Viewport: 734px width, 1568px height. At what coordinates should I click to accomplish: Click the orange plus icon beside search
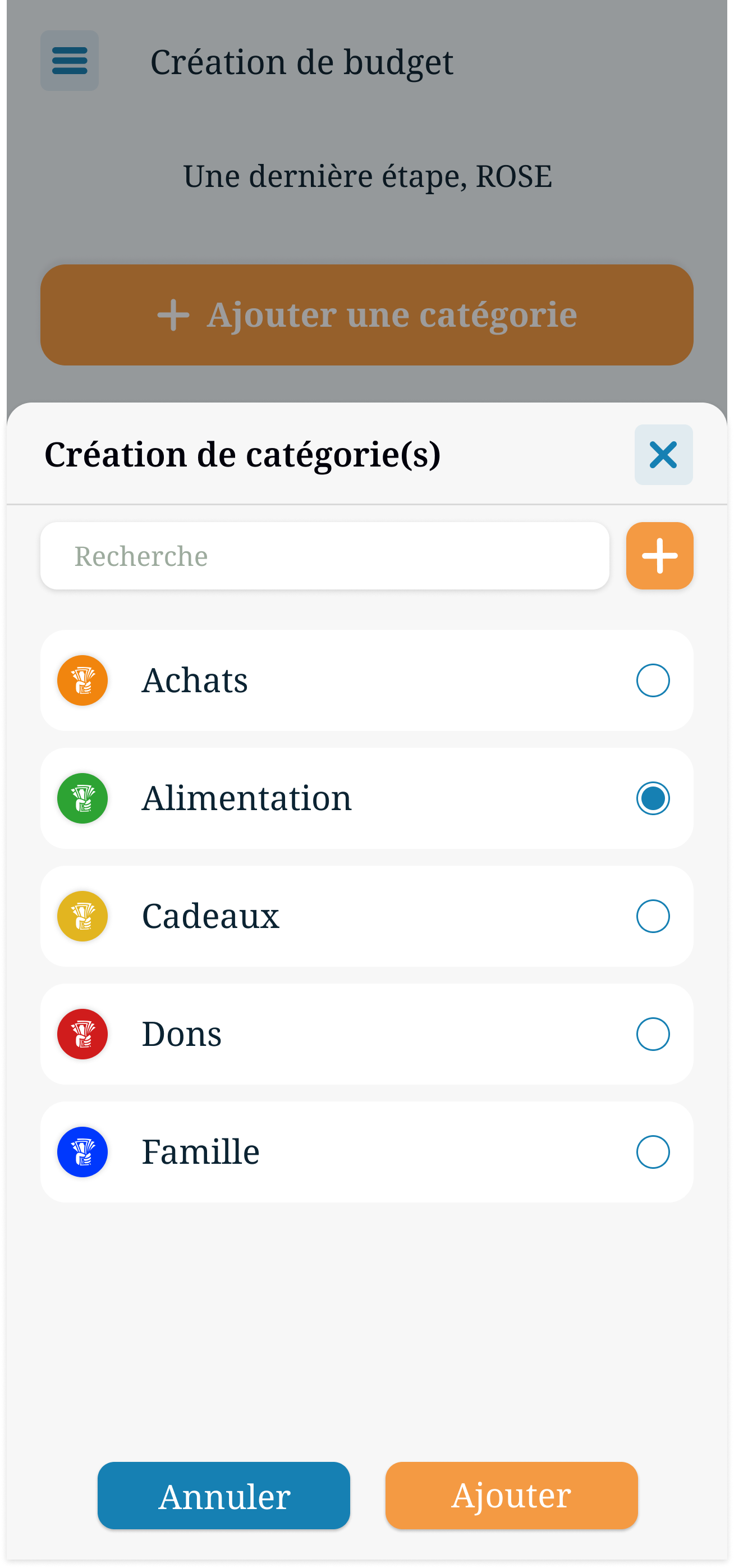click(659, 556)
